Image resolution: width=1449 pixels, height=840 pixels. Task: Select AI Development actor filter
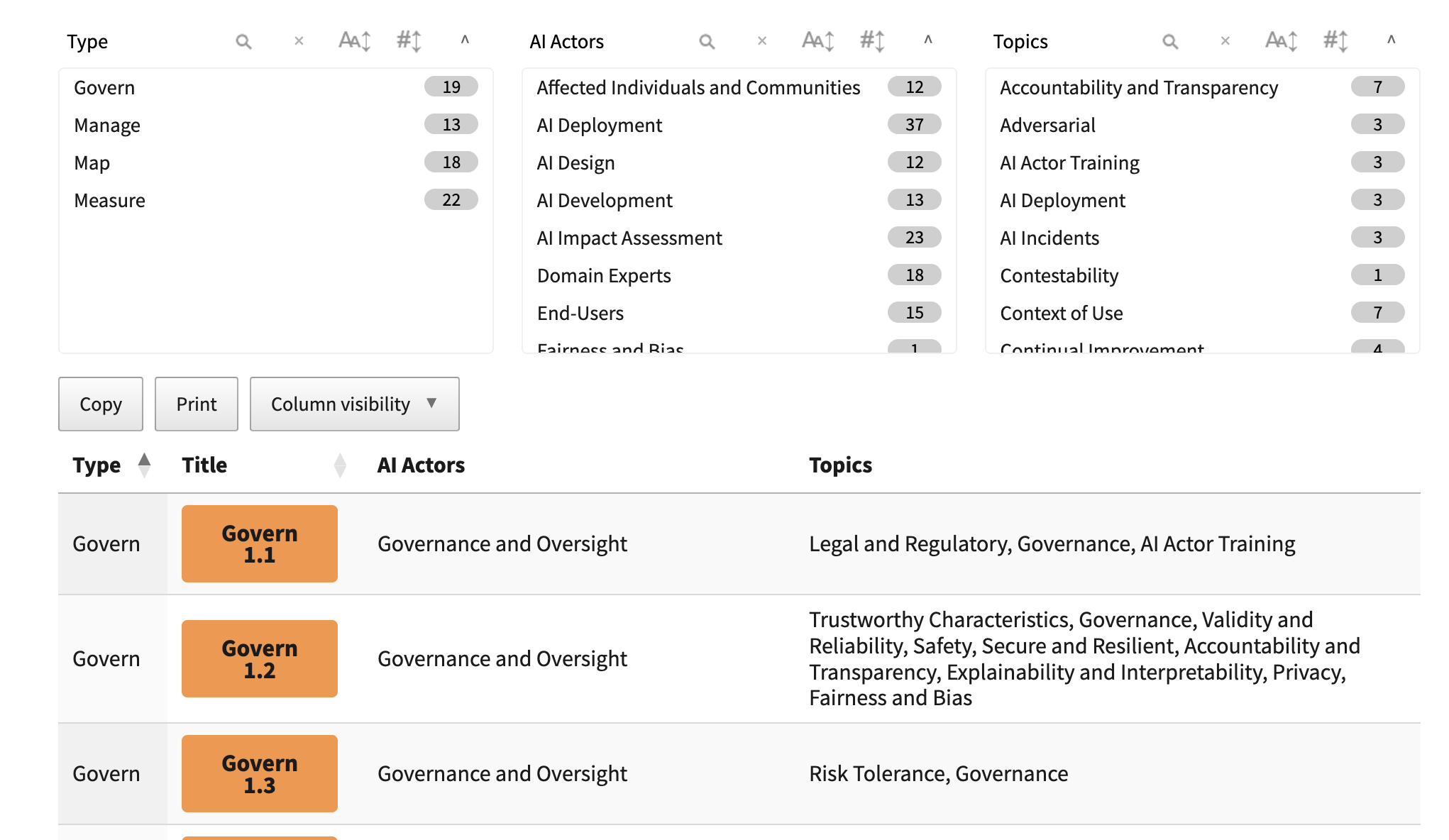click(739, 200)
